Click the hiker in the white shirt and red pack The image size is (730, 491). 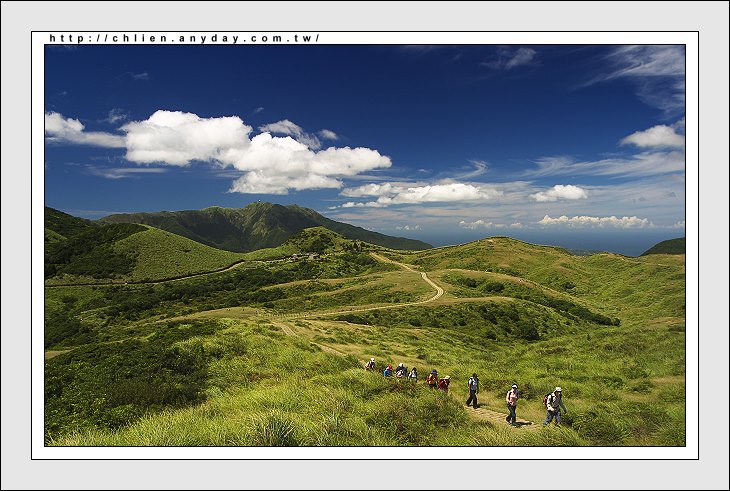[512, 403]
